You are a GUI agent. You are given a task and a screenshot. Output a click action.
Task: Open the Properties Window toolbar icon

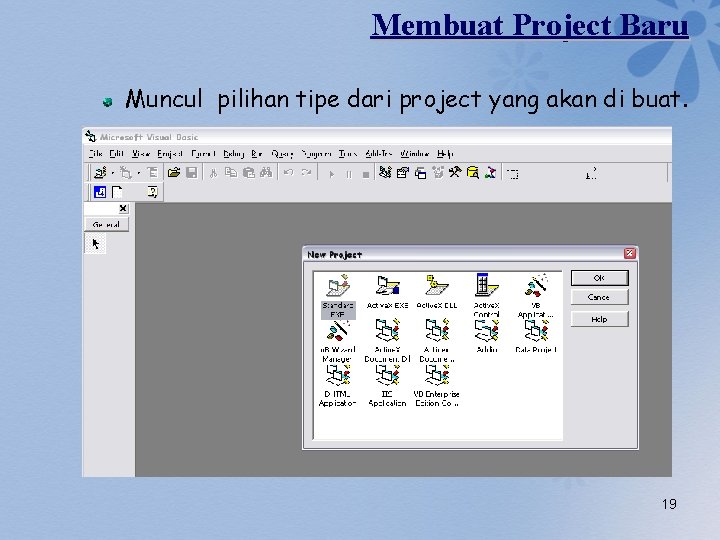[403, 173]
